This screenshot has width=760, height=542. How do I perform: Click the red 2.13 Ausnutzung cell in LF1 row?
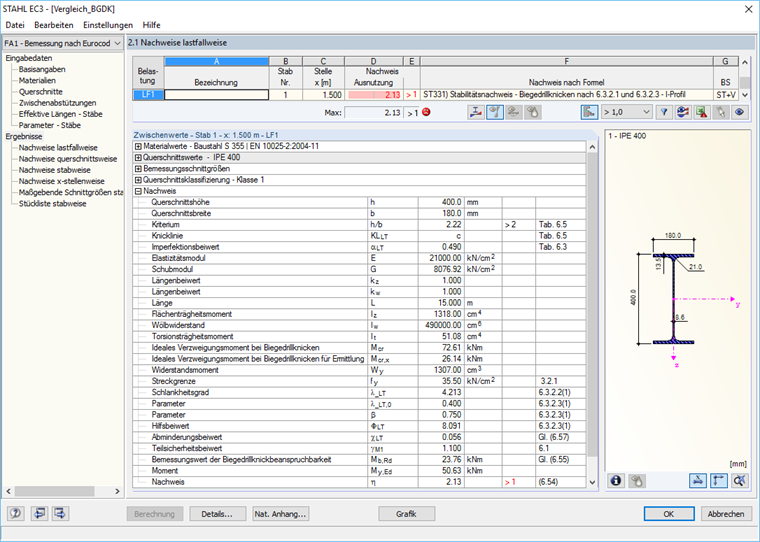(x=373, y=95)
